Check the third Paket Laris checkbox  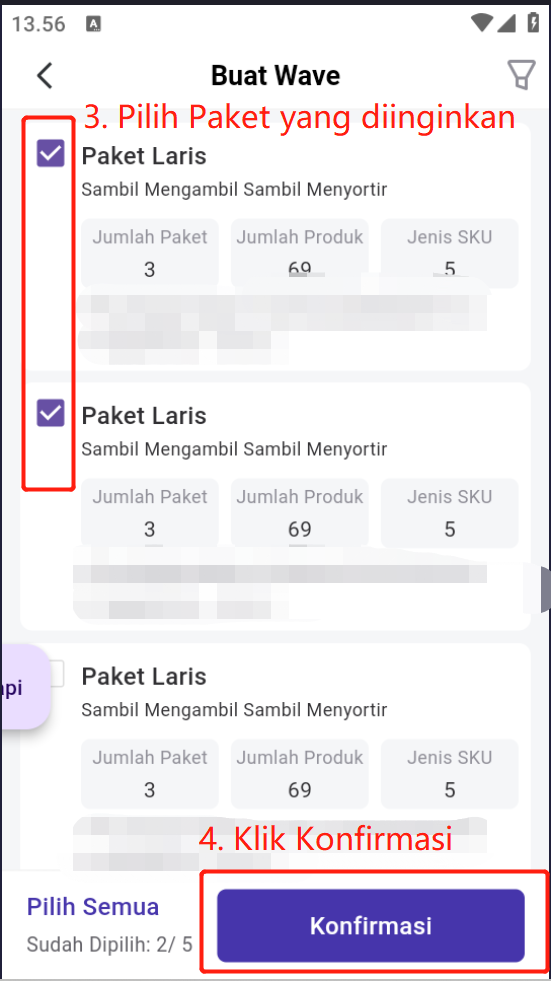56,674
